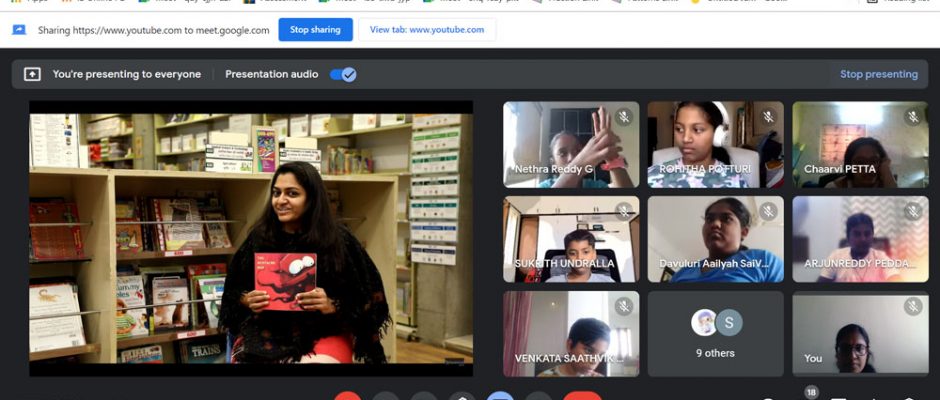Click the present-screen icon beside You're presenting

32,74
